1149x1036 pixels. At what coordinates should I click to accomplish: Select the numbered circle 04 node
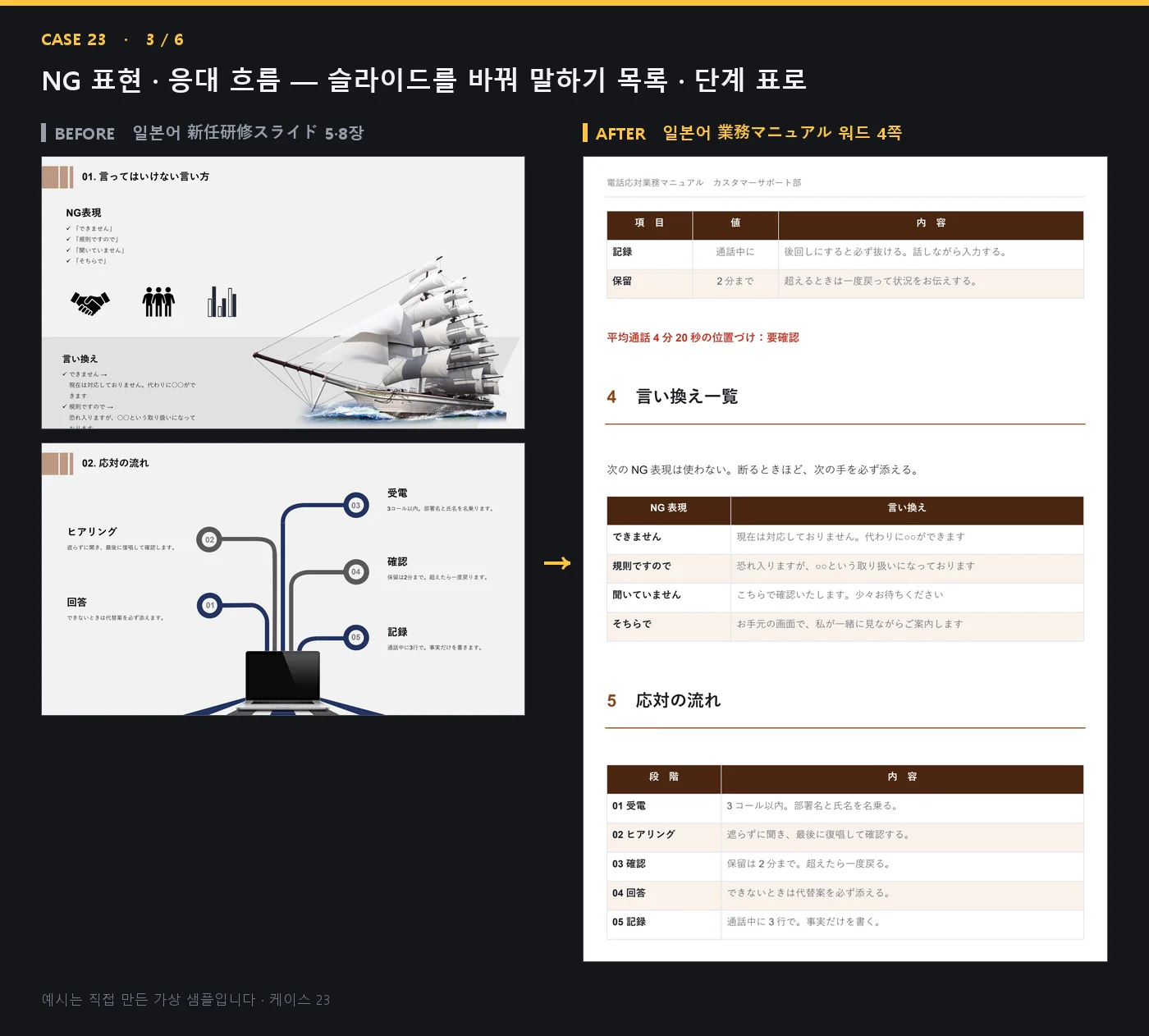[356, 572]
